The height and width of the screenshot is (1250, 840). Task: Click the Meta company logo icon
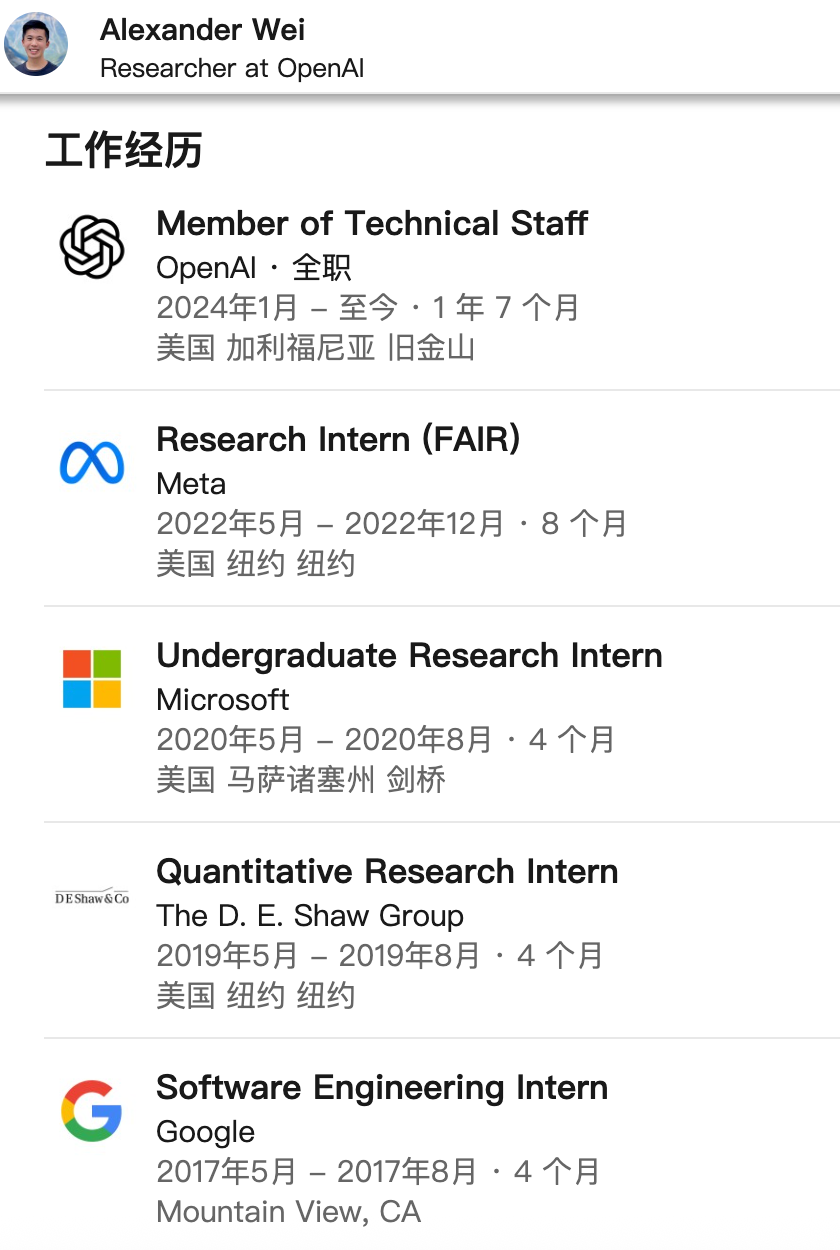(x=92, y=463)
